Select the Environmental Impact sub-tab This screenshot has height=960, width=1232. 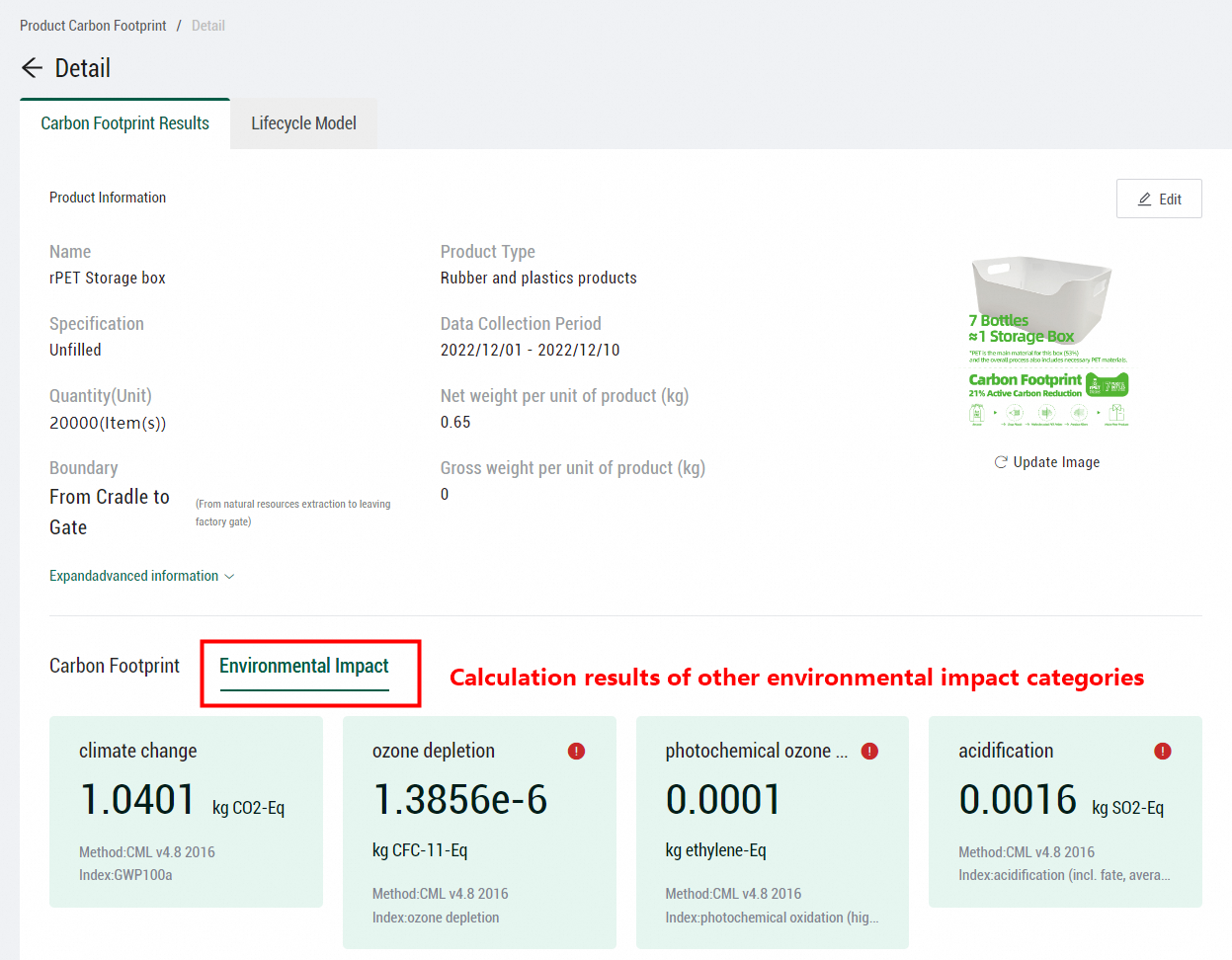click(304, 667)
